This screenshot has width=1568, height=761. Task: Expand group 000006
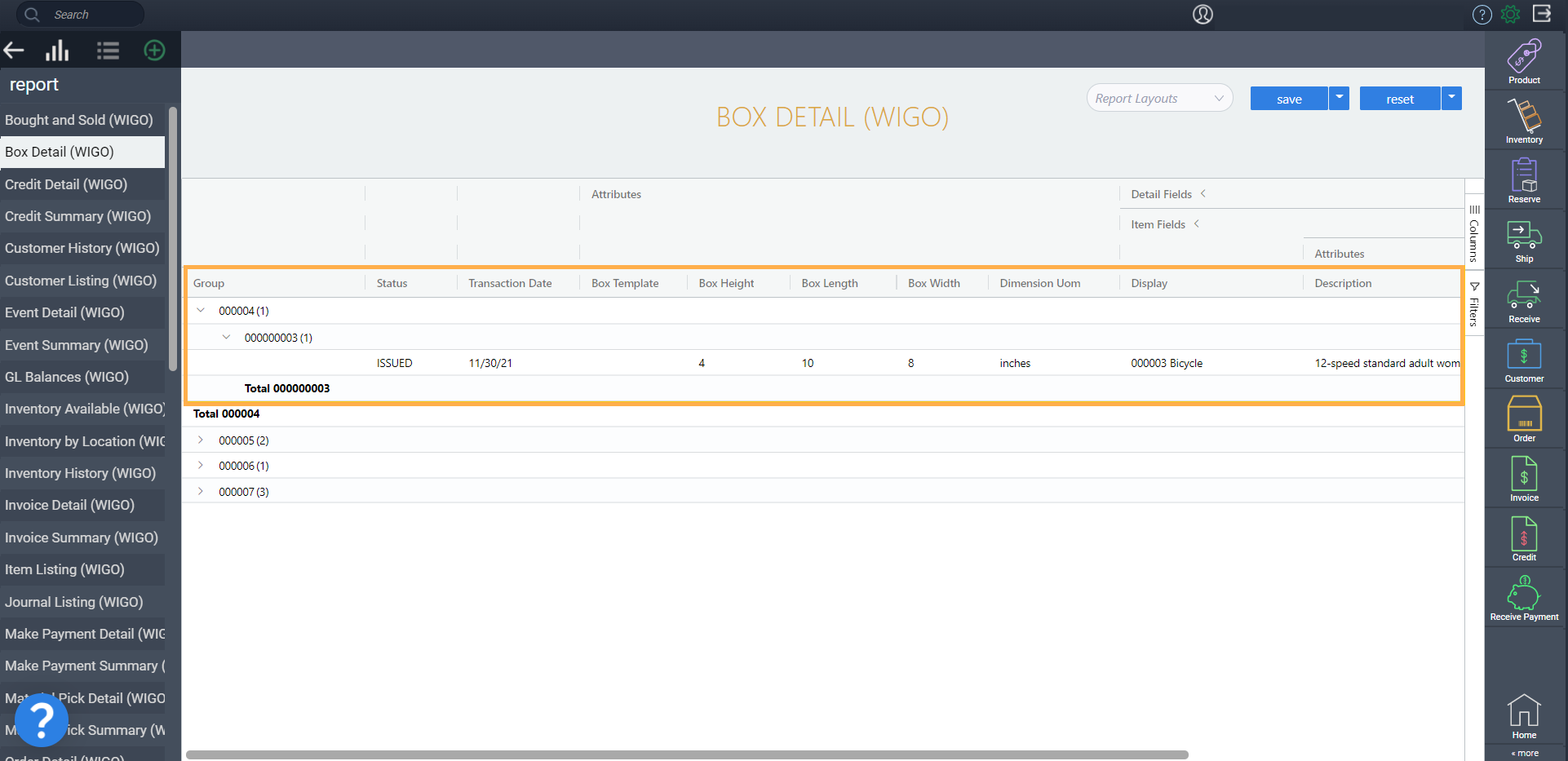tap(201, 465)
